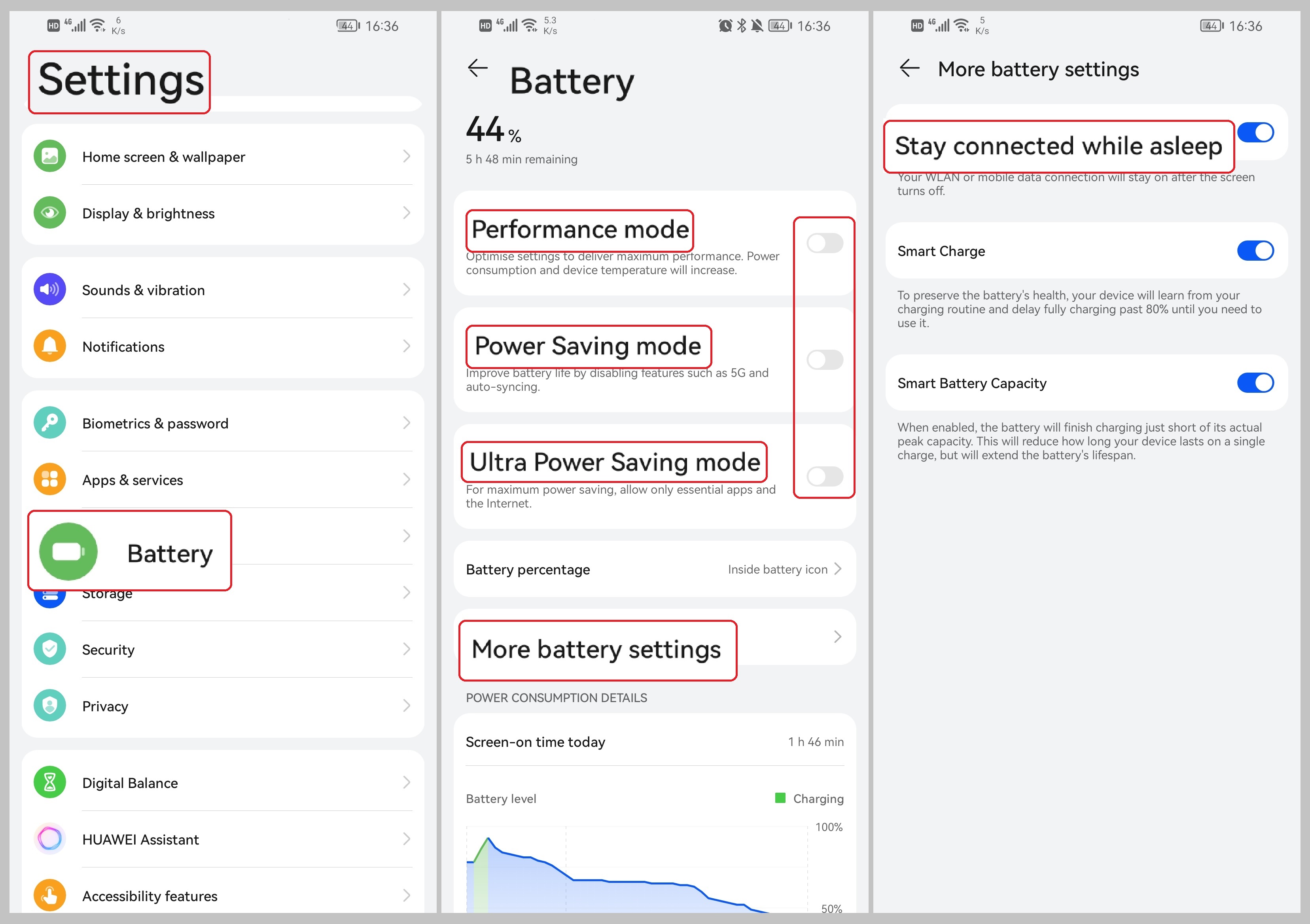Tap the Notifications bell icon
1310x924 pixels.
click(49, 346)
